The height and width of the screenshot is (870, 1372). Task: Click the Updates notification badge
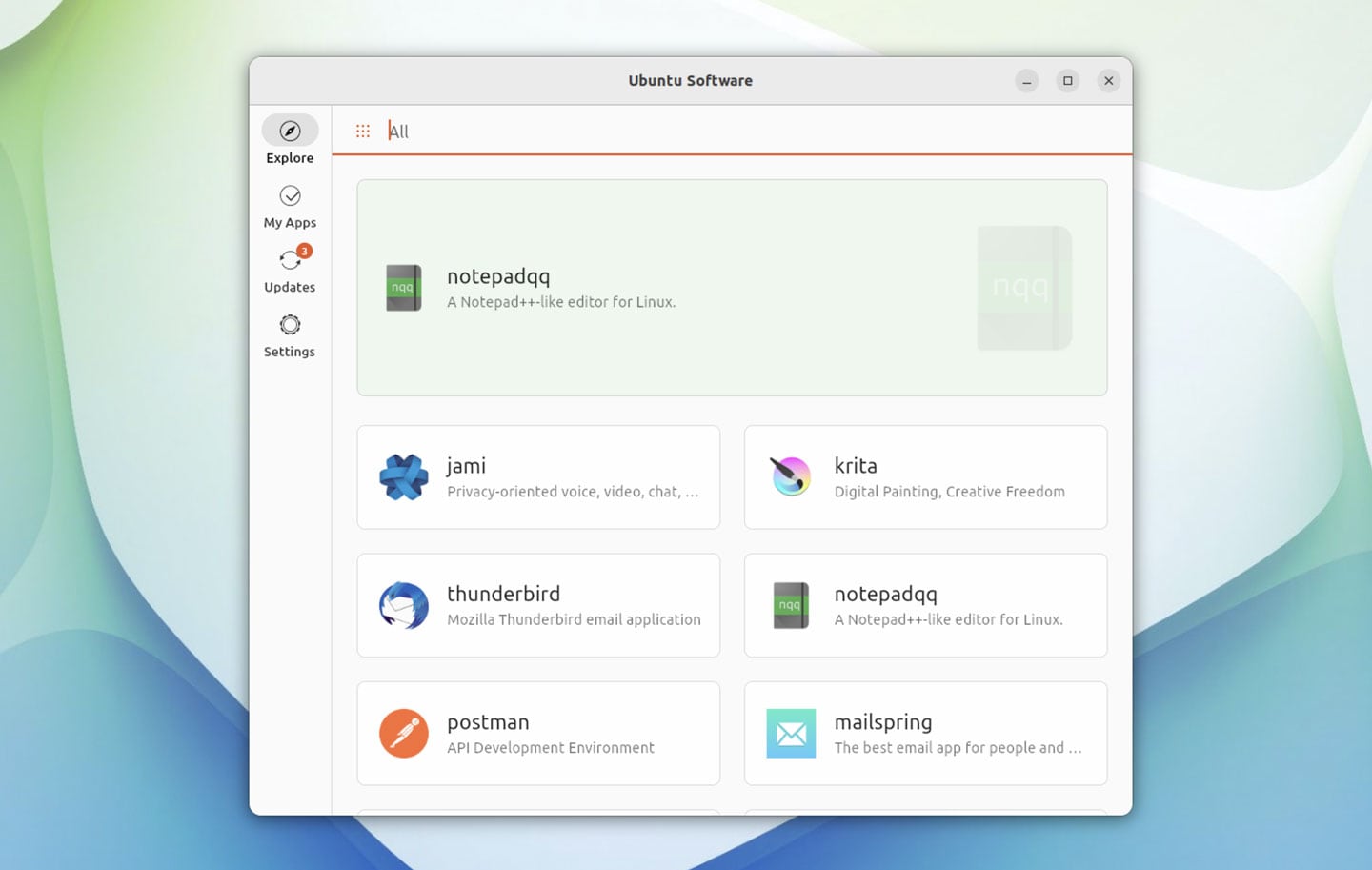click(x=304, y=251)
